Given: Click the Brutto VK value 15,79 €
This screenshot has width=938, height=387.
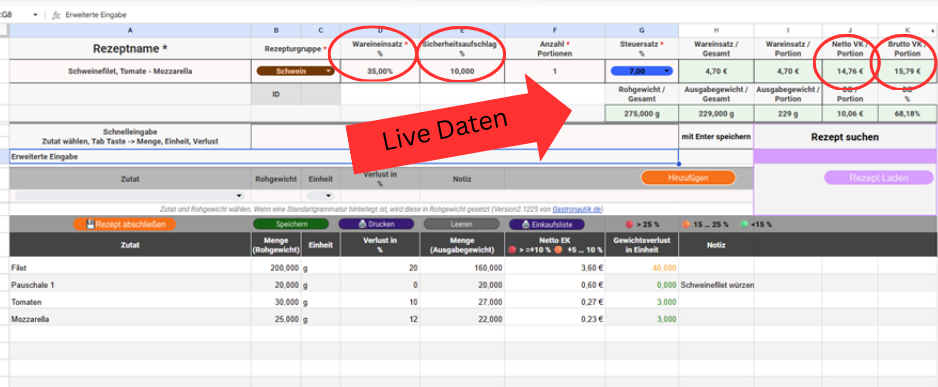Looking at the screenshot, I should point(907,71).
